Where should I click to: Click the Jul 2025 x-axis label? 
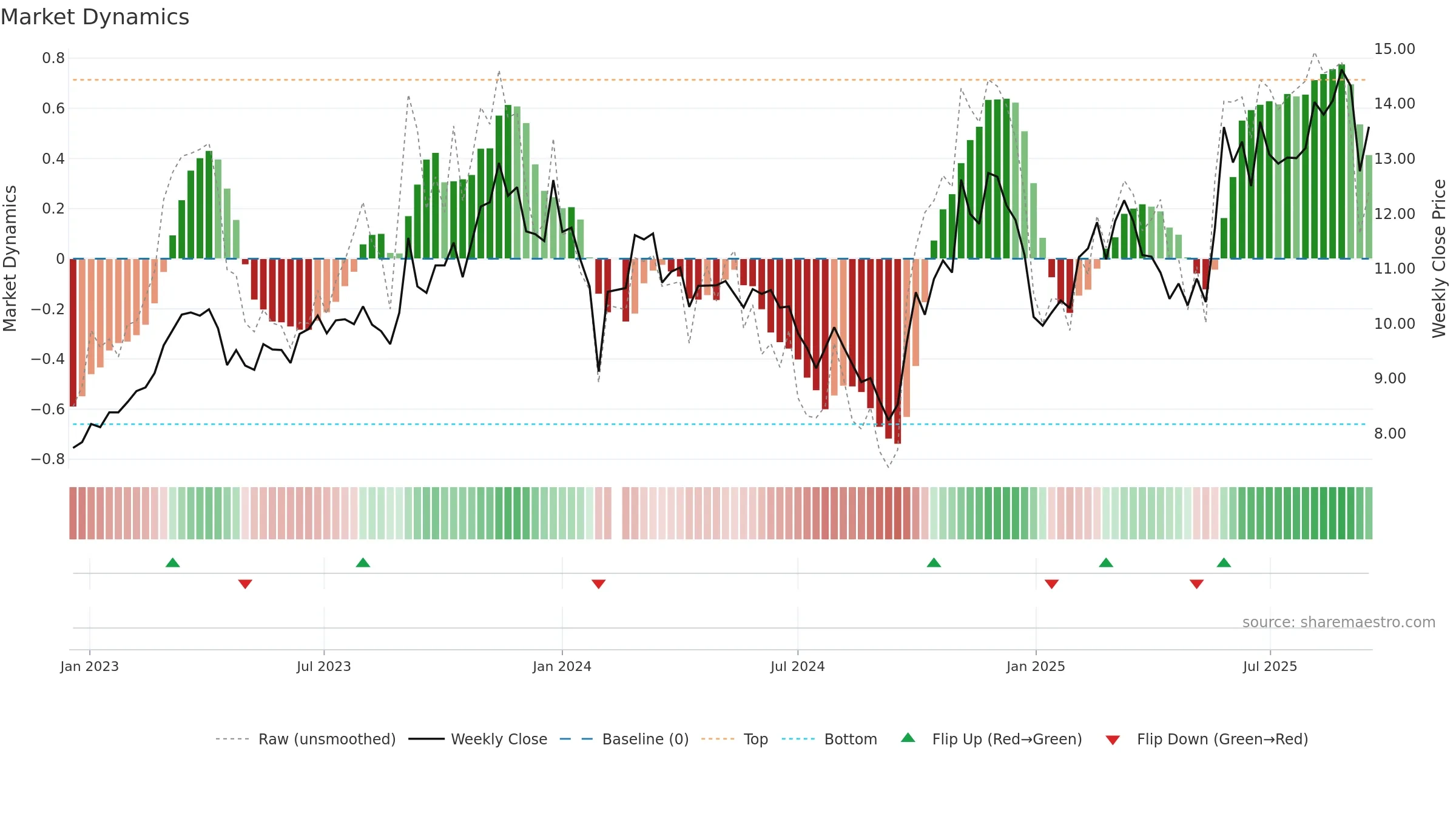(1270, 666)
